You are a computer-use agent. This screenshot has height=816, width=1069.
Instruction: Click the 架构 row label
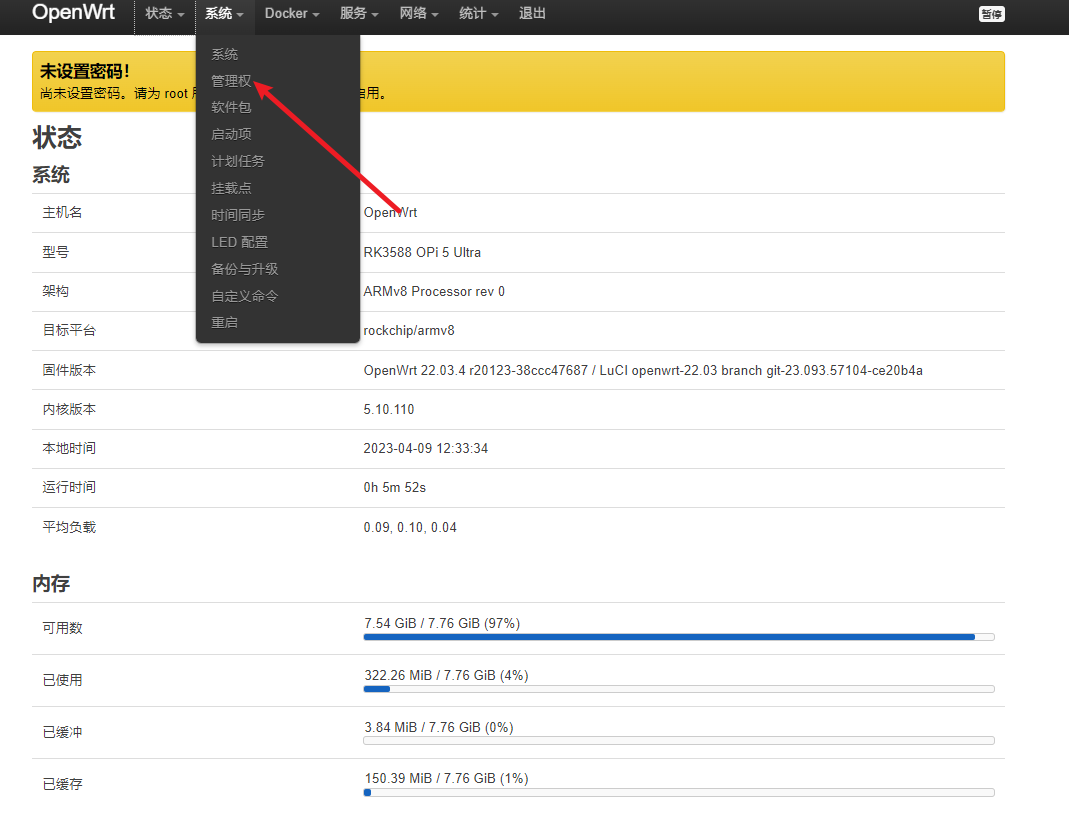(55, 291)
